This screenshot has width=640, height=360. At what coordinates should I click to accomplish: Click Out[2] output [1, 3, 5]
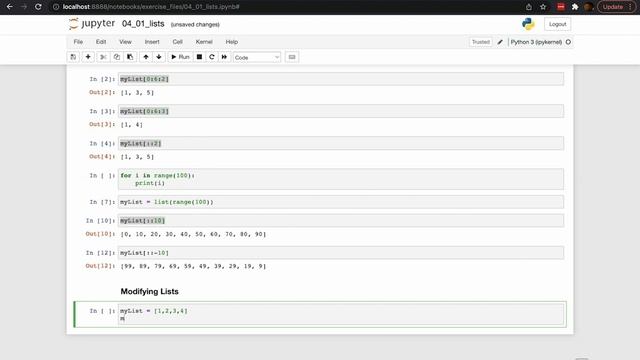click(137, 93)
